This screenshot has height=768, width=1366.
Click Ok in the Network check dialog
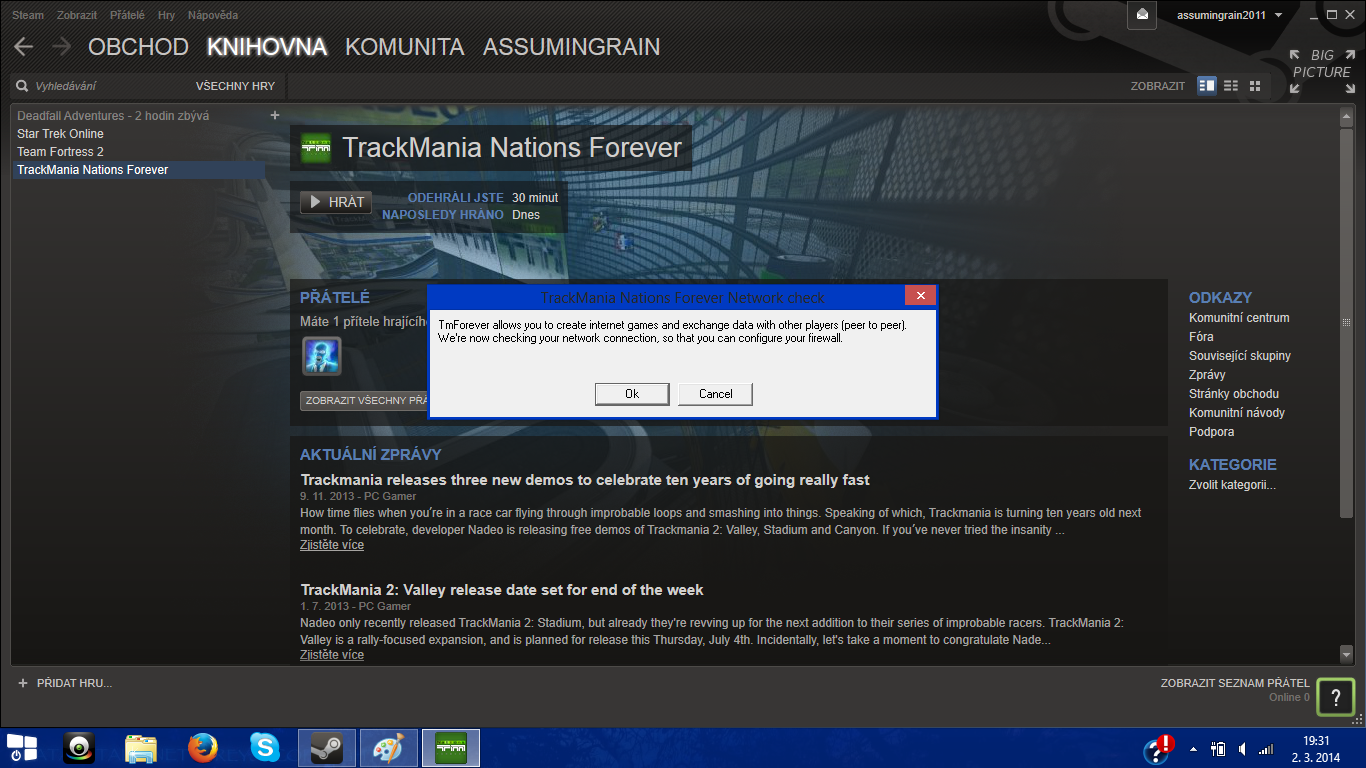point(632,394)
